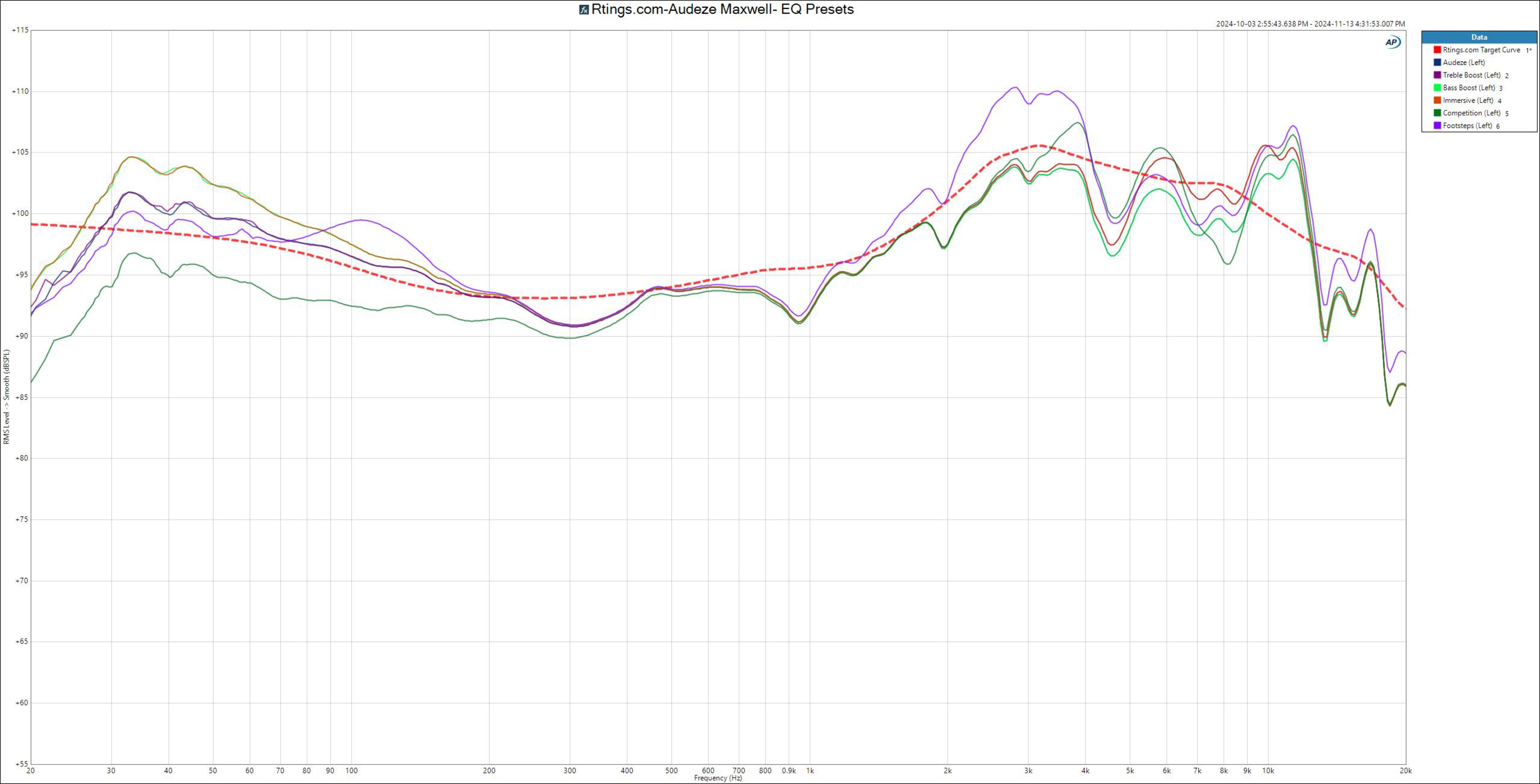Click the bright green Bass Boost swatch
1540x784 pixels.
[1437, 88]
